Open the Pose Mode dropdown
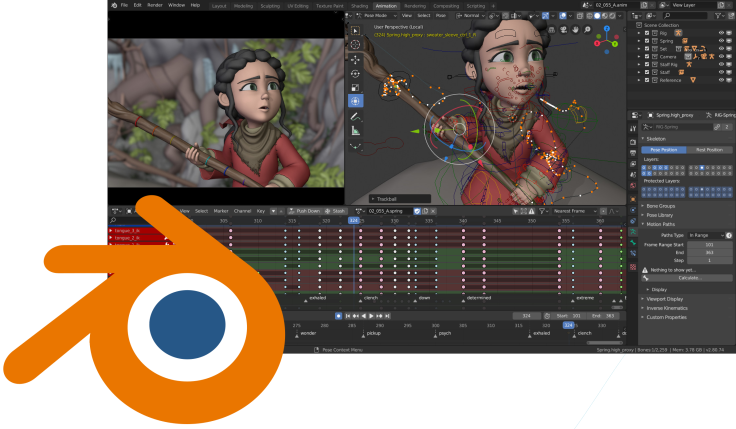736x429 pixels. point(377,16)
